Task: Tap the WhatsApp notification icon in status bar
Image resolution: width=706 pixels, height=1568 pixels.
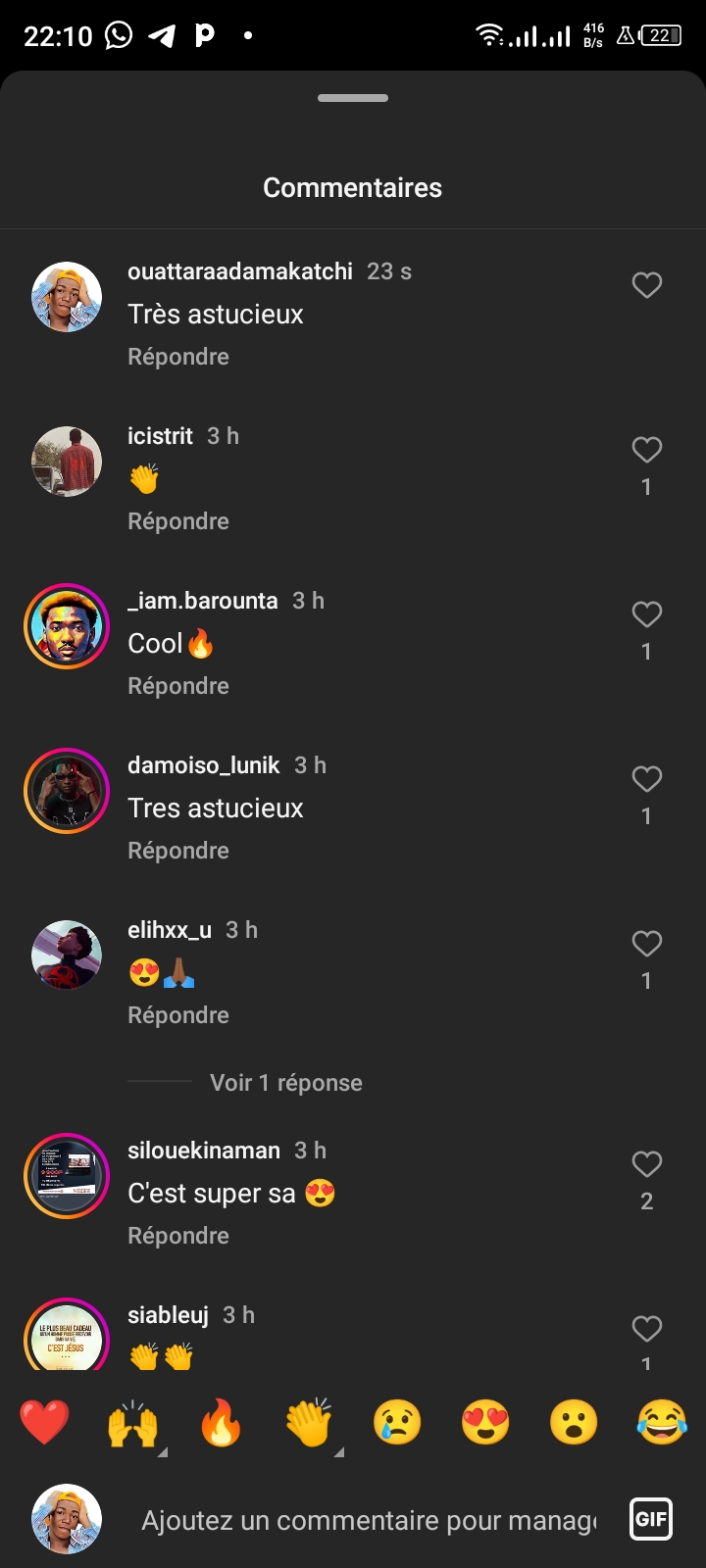Action: 119,36
